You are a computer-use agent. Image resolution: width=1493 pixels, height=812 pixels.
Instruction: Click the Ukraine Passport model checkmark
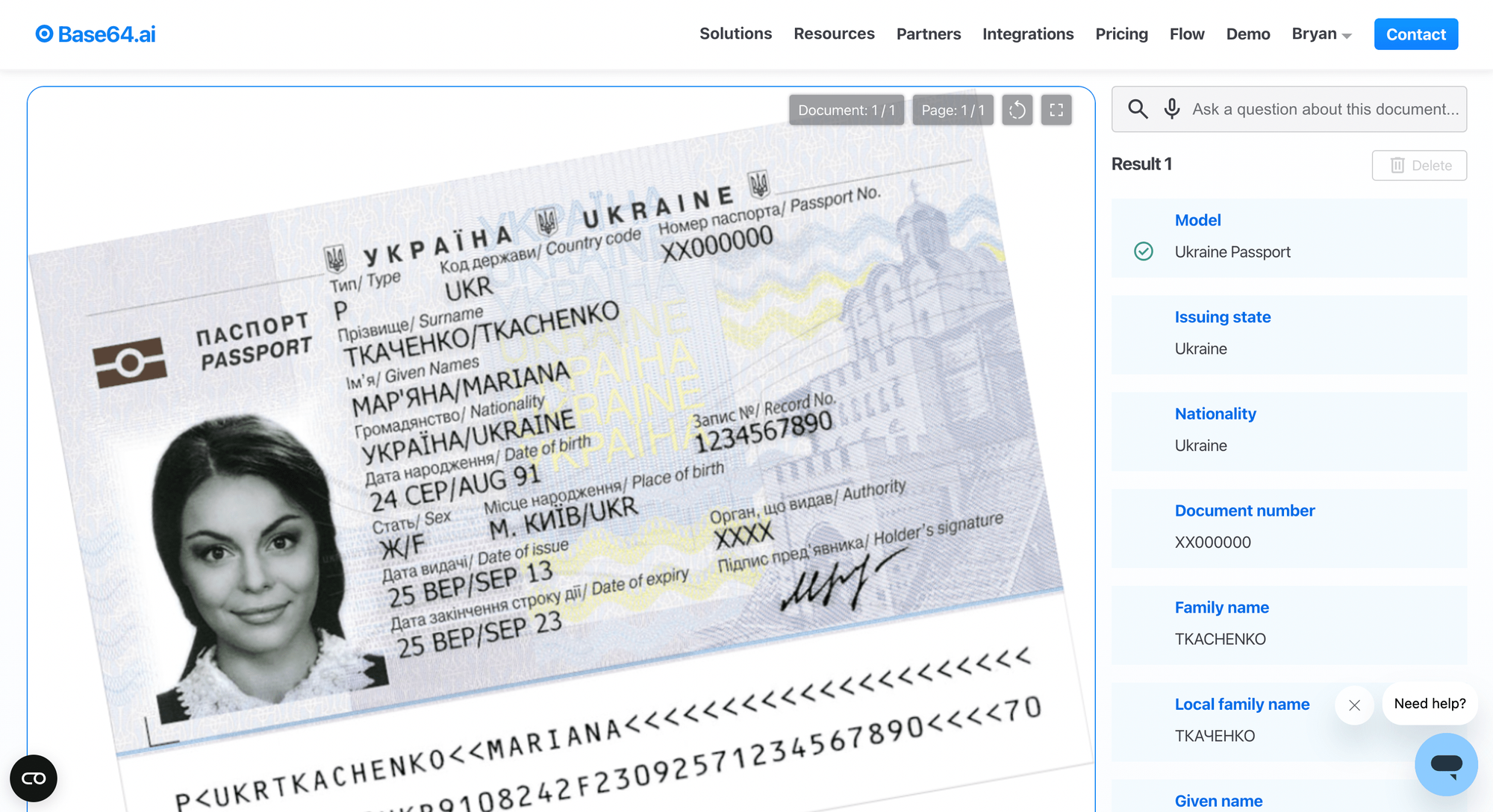[x=1142, y=251]
